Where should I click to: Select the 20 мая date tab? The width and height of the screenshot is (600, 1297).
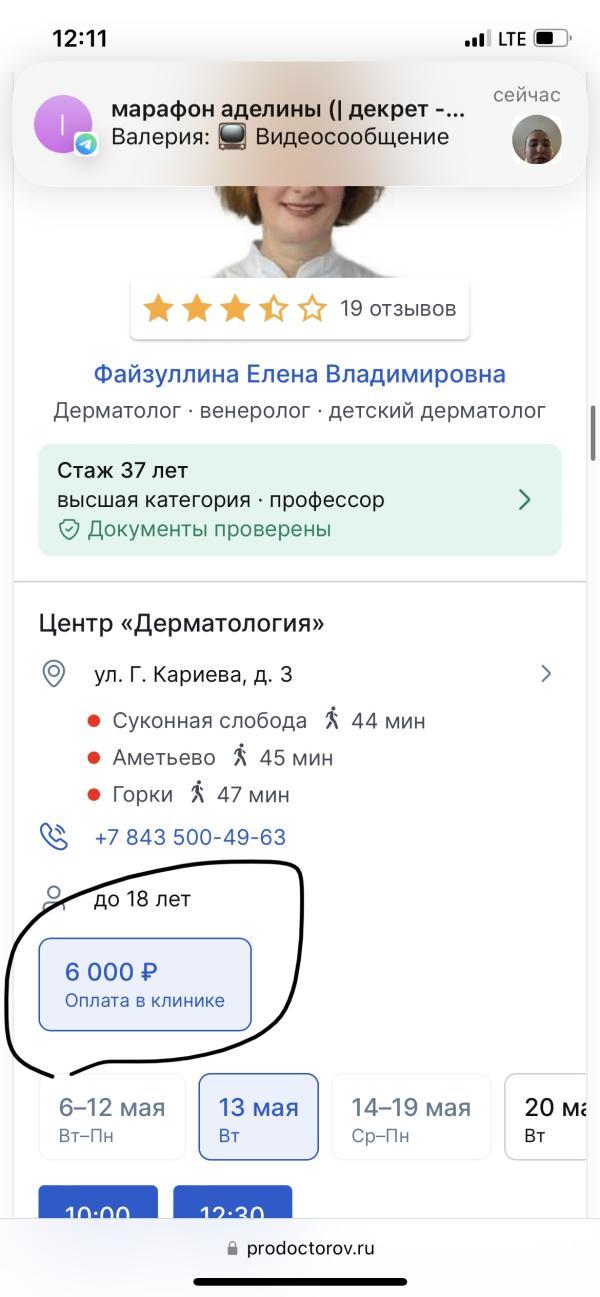550,1116
